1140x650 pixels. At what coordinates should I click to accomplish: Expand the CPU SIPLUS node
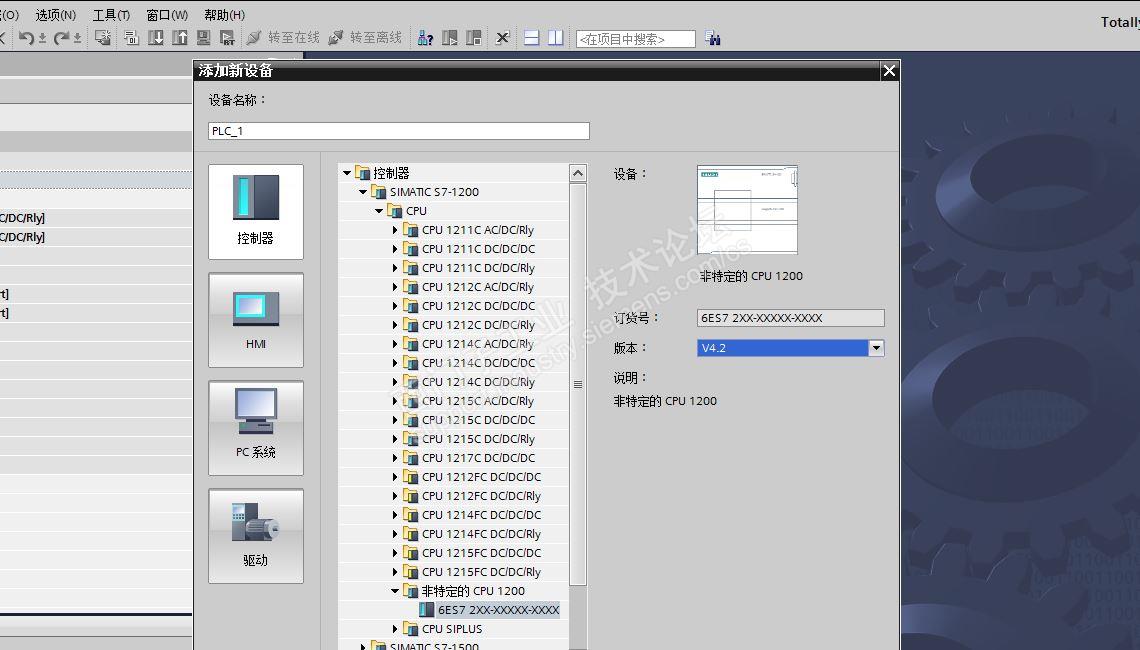395,629
